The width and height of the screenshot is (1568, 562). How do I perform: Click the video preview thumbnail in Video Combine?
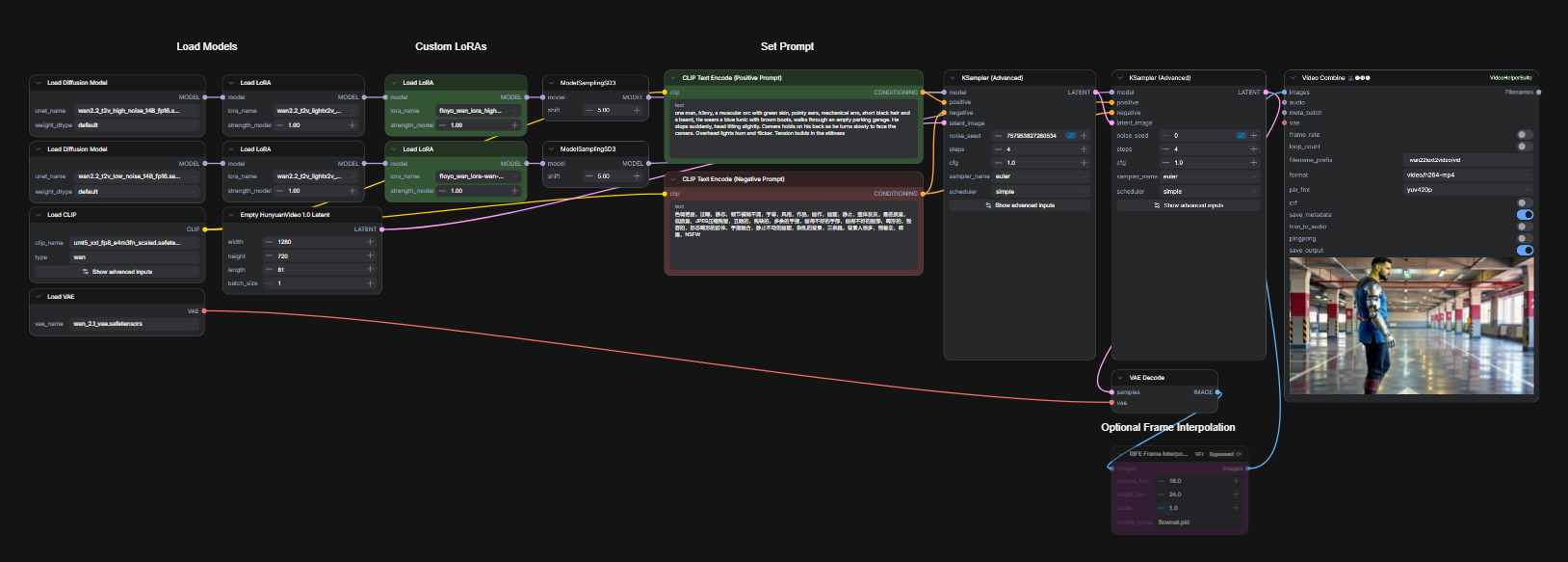pos(1410,326)
